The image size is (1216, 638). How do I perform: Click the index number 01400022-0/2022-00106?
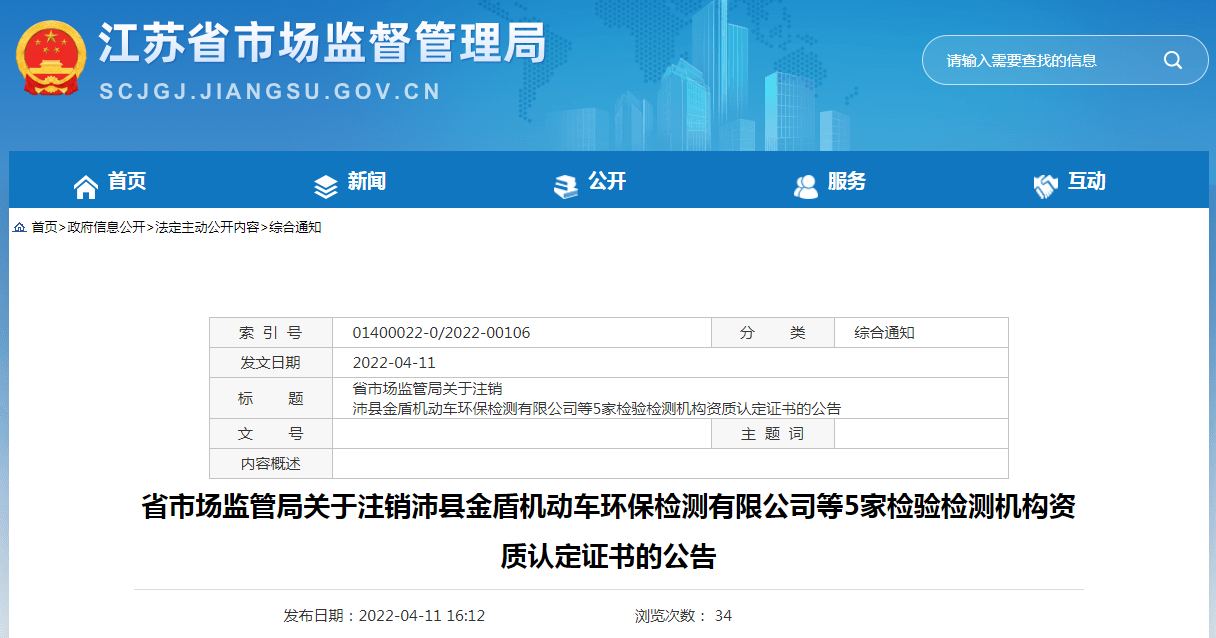tap(441, 333)
